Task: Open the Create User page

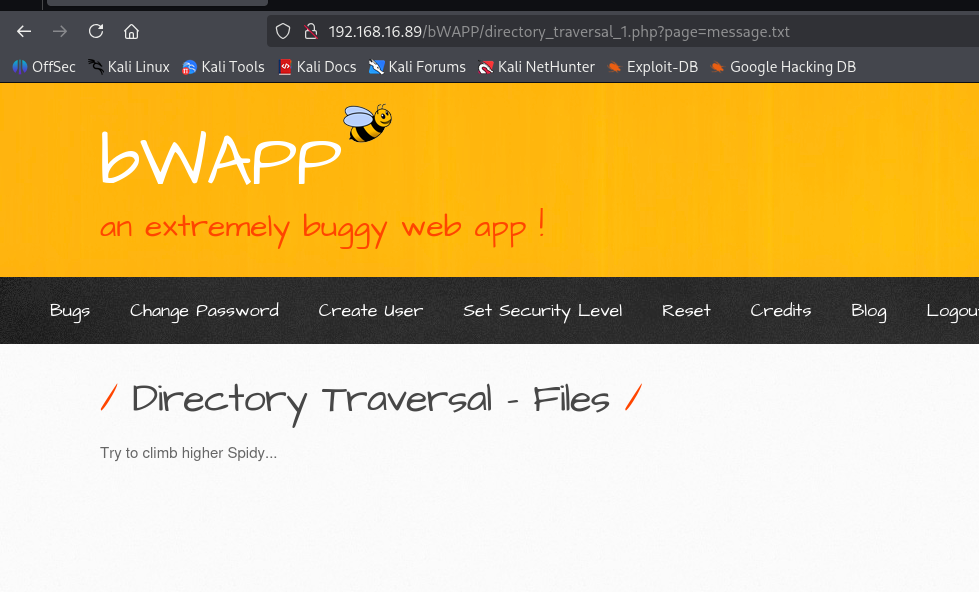Action: pyautogui.click(x=371, y=310)
